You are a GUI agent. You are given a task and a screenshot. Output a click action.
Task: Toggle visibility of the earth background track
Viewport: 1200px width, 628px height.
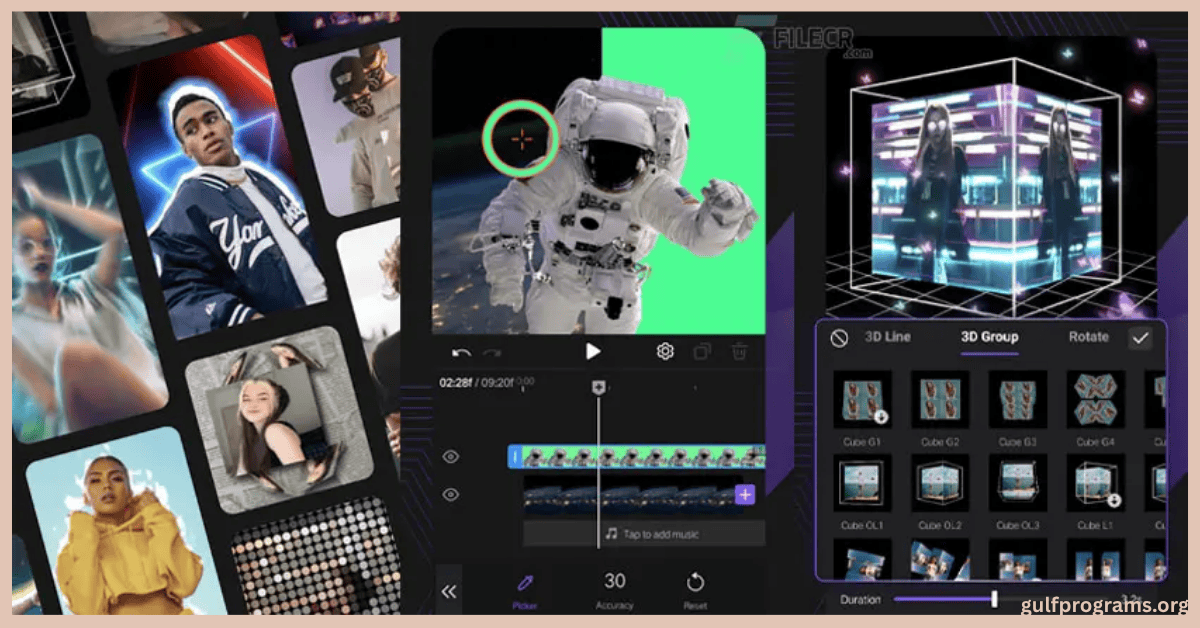tap(451, 494)
